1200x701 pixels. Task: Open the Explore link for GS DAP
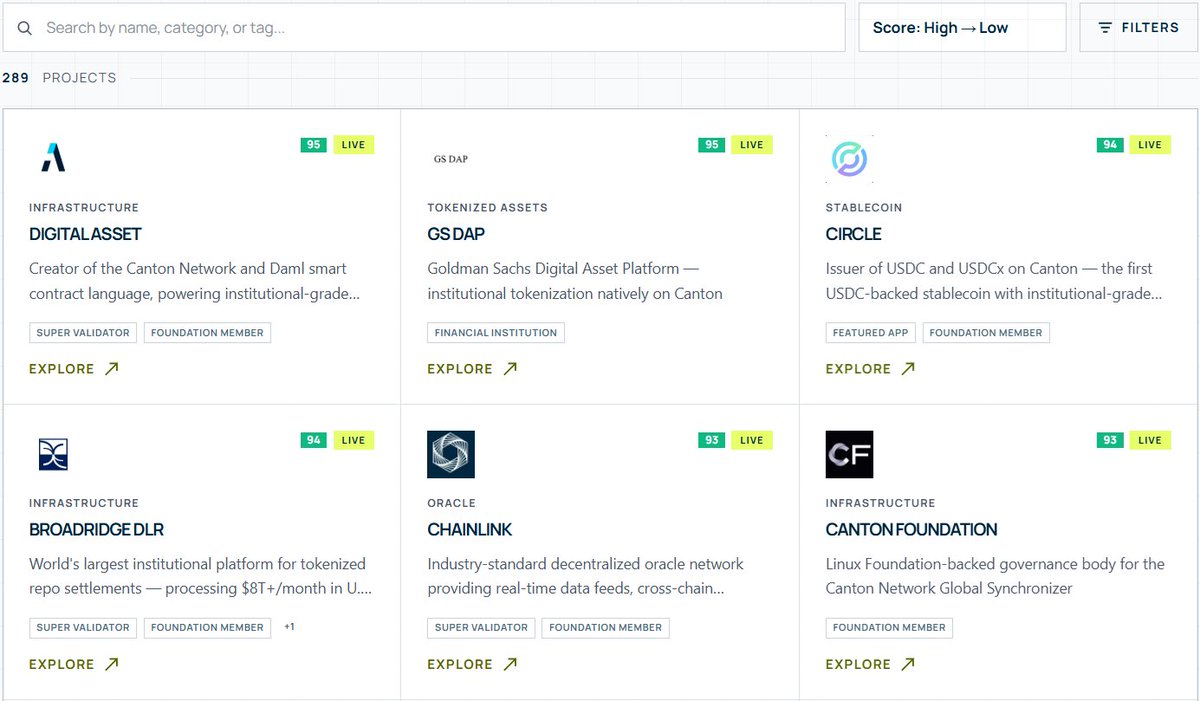472,369
